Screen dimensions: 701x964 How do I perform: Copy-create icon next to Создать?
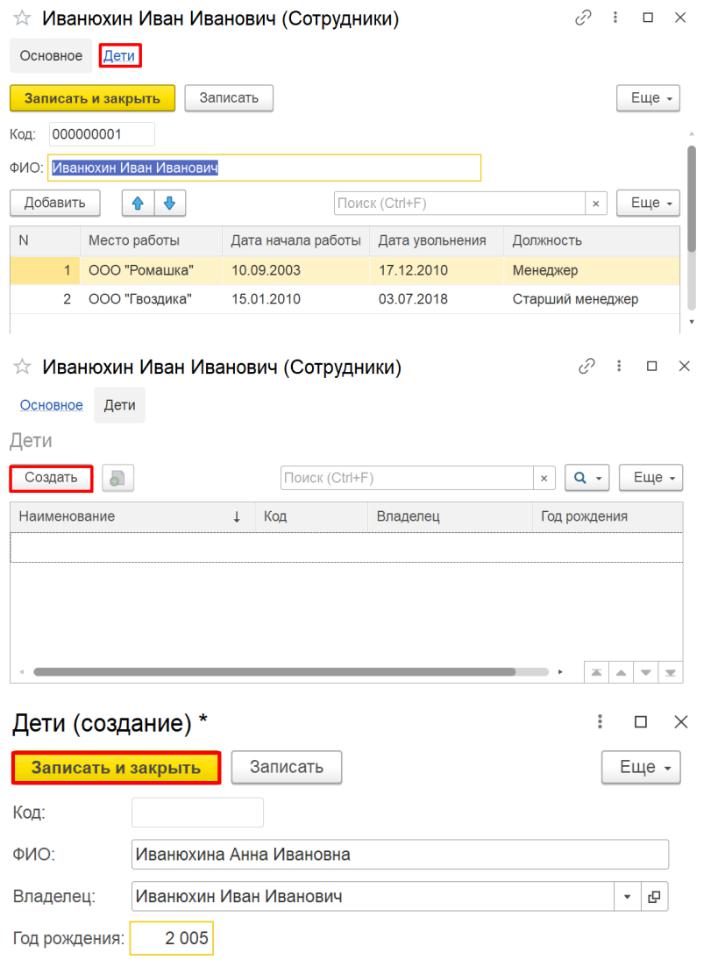click(x=117, y=478)
